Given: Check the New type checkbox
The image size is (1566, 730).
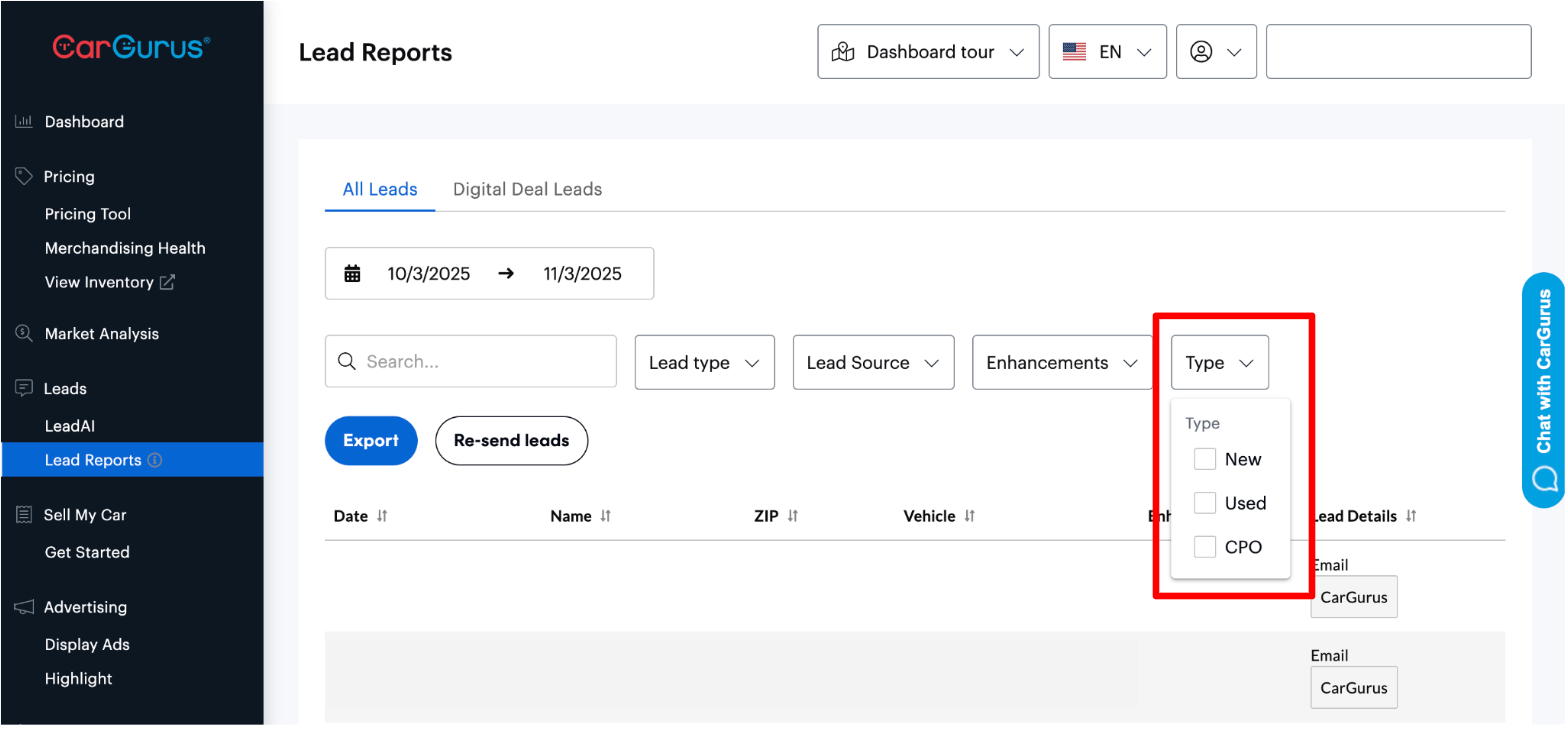Looking at the screenshot, I should (1205, 459).
